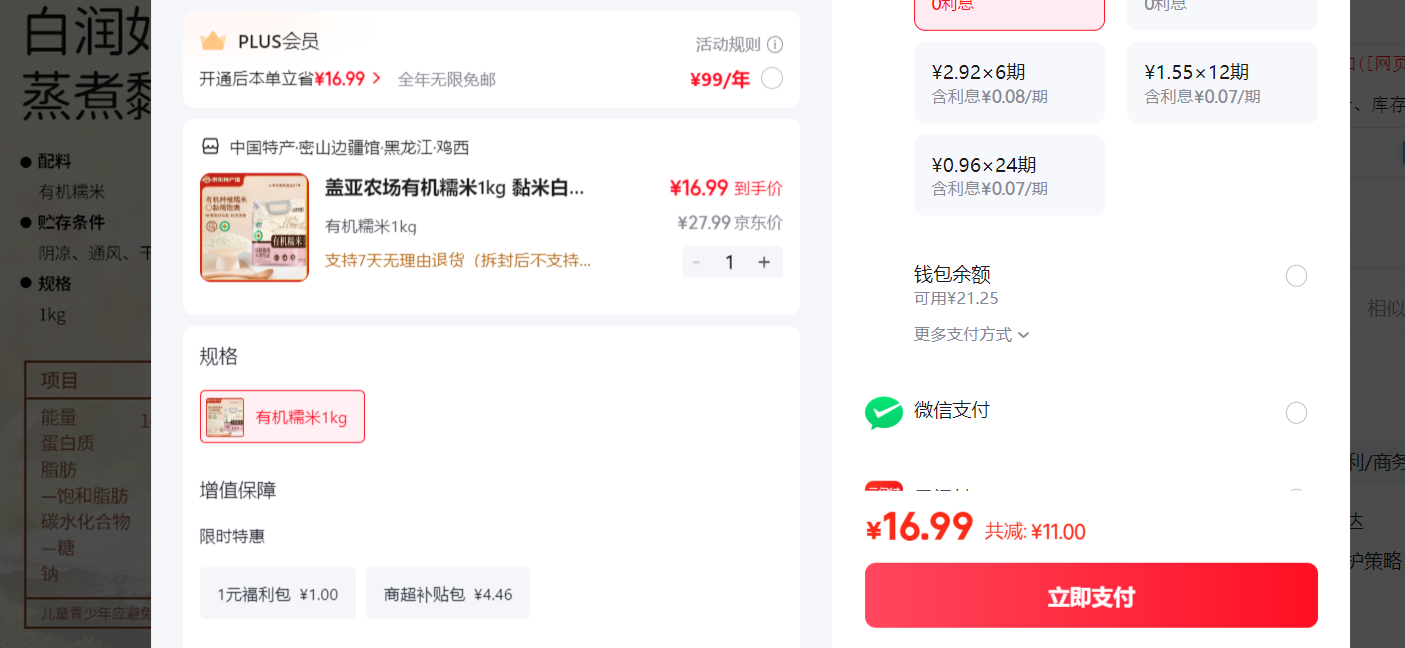
Task: Select 微信支付 payment radio button
Action: pos(1296,413)
